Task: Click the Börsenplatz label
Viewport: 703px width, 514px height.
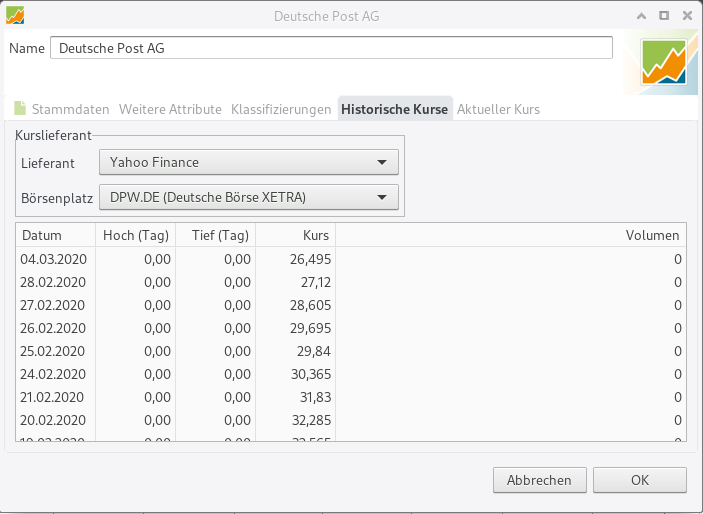Action: (x=57, y=198)
